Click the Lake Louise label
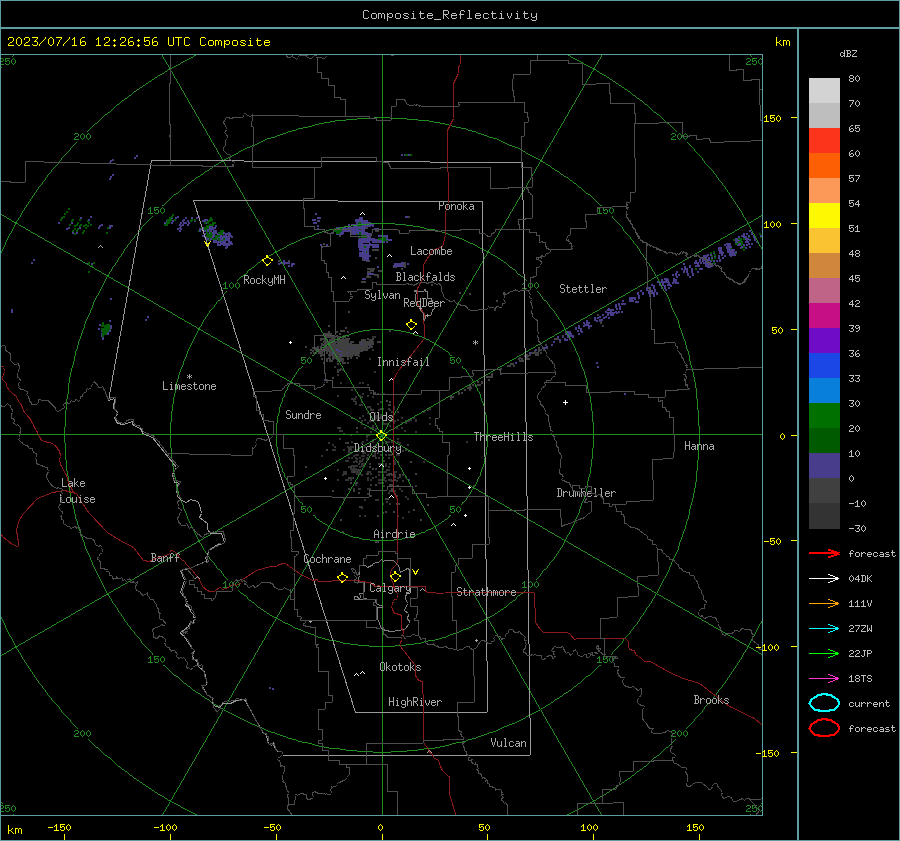 point(77,491)
